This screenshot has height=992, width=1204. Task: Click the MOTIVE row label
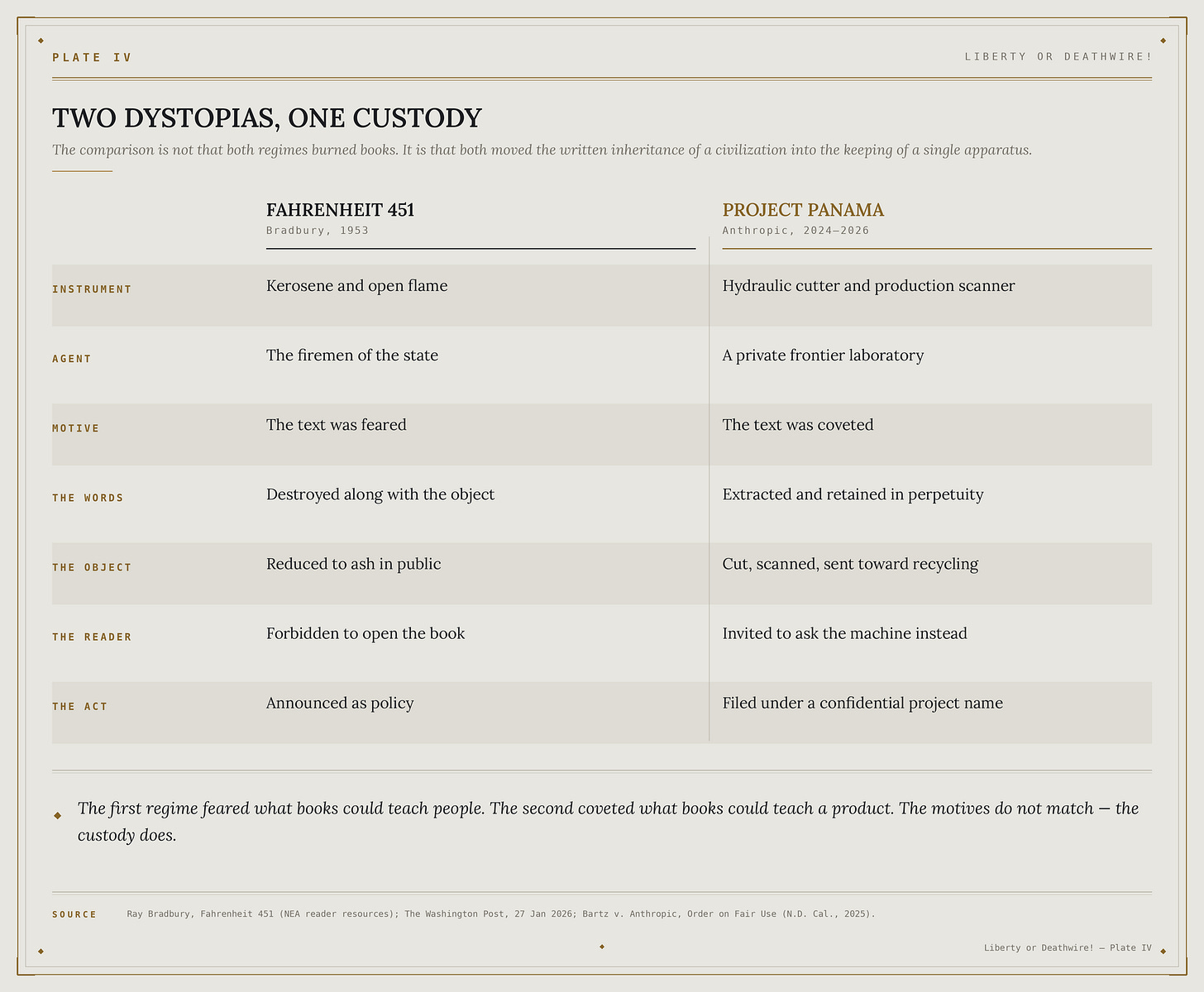(x=75, y=428)
